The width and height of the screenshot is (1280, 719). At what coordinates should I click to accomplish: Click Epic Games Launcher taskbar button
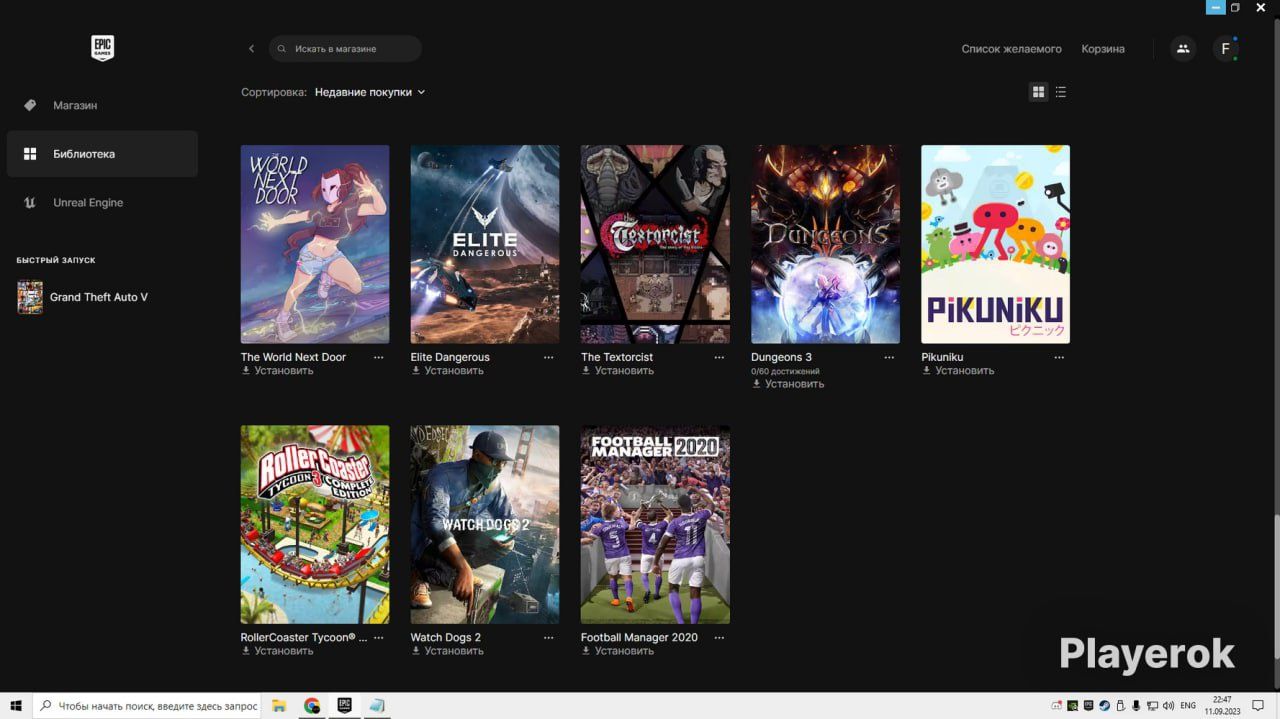pos(345,706)
